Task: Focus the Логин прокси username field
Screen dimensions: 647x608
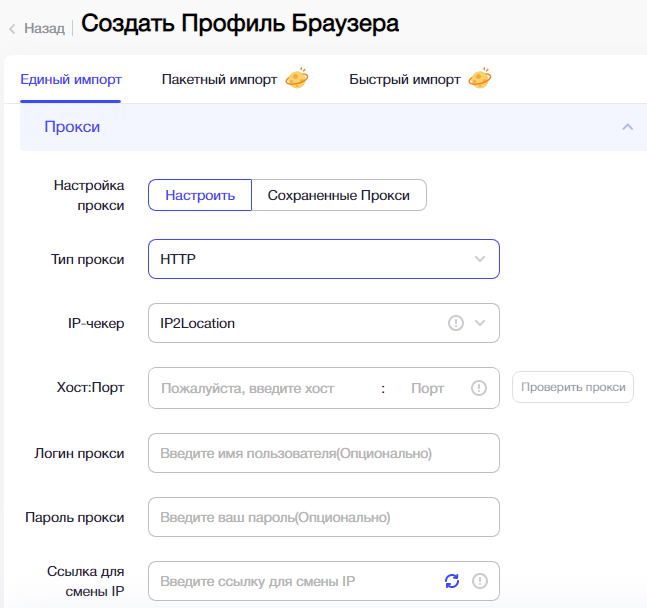Action: coord(324,453)
